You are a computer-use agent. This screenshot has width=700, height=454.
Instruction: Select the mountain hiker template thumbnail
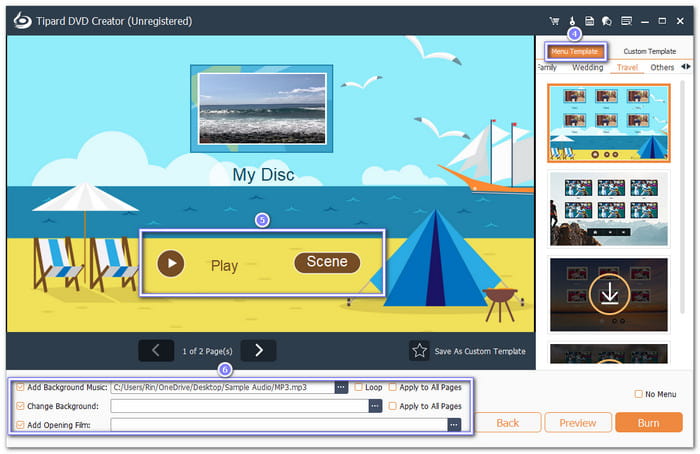[608, 208]
